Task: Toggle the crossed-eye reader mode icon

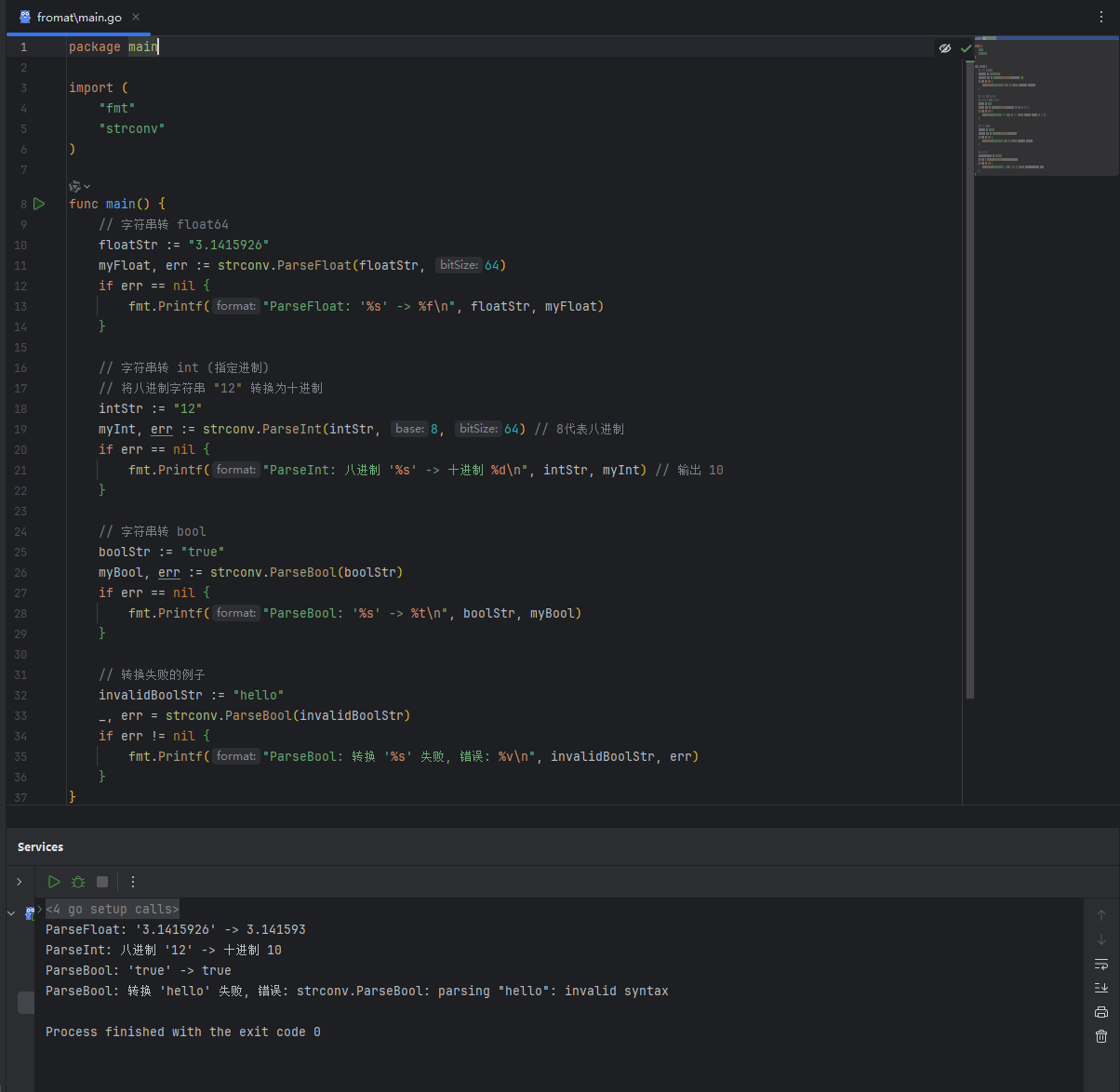Action: pyautogui.click(x=945, y=48)
